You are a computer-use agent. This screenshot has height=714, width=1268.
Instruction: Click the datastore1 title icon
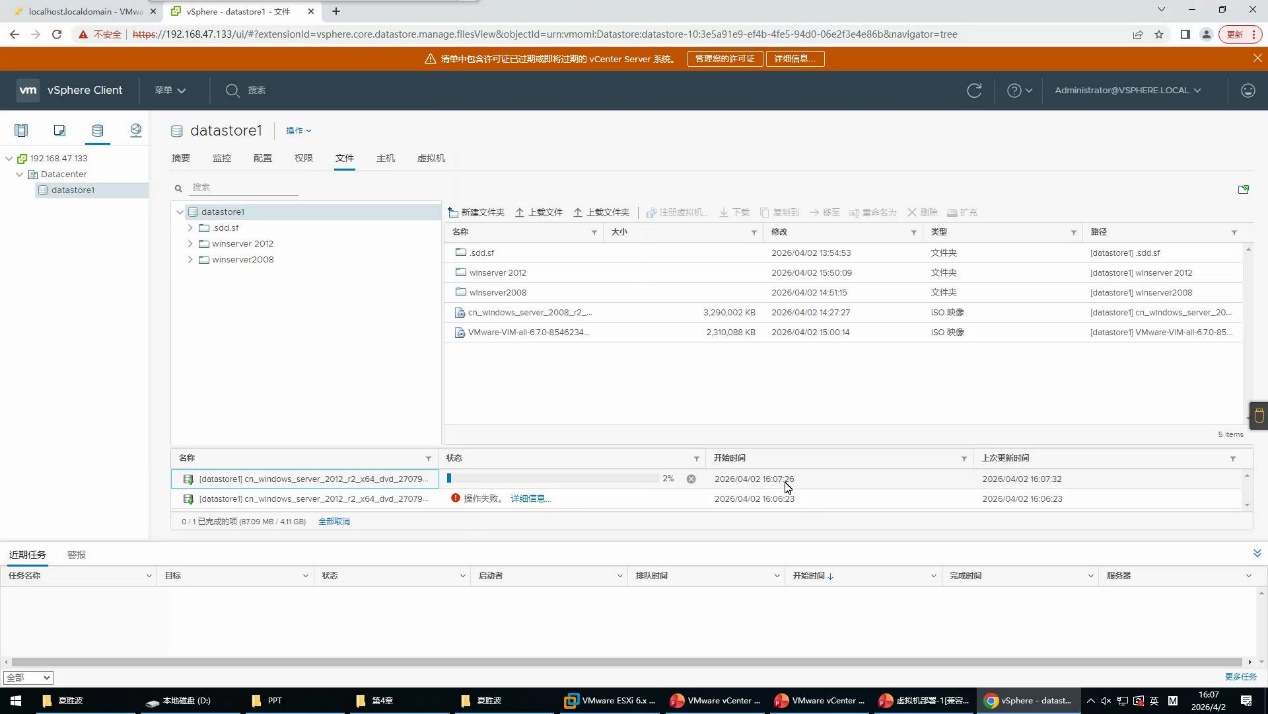177,131
